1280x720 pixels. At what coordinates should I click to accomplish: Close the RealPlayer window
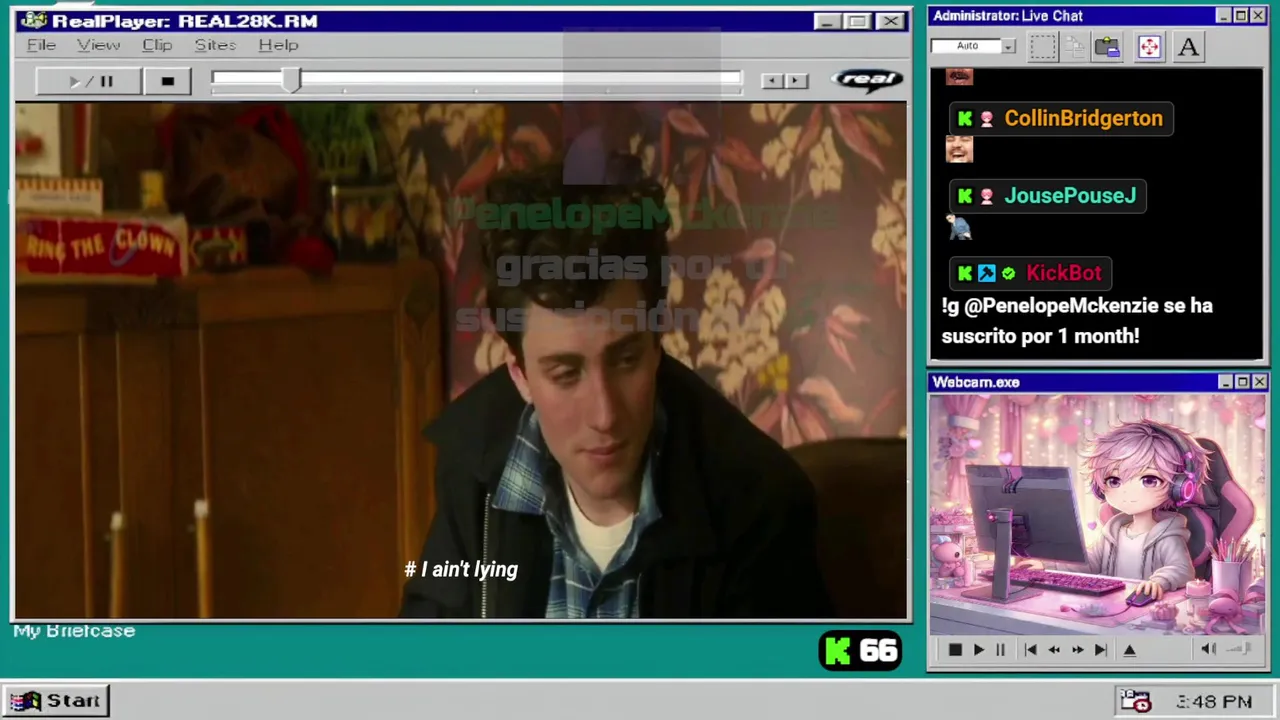point(890,21)
